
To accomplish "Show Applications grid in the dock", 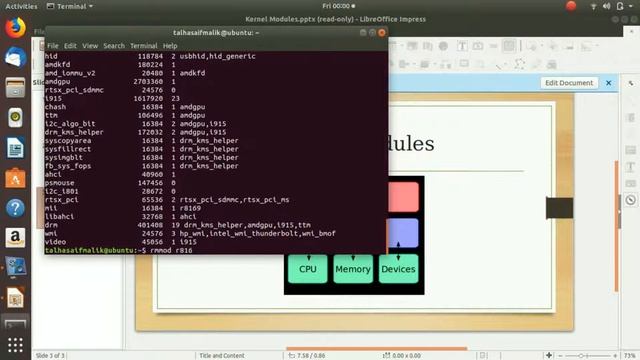I will pyautogui.click(x=15, y=345).
